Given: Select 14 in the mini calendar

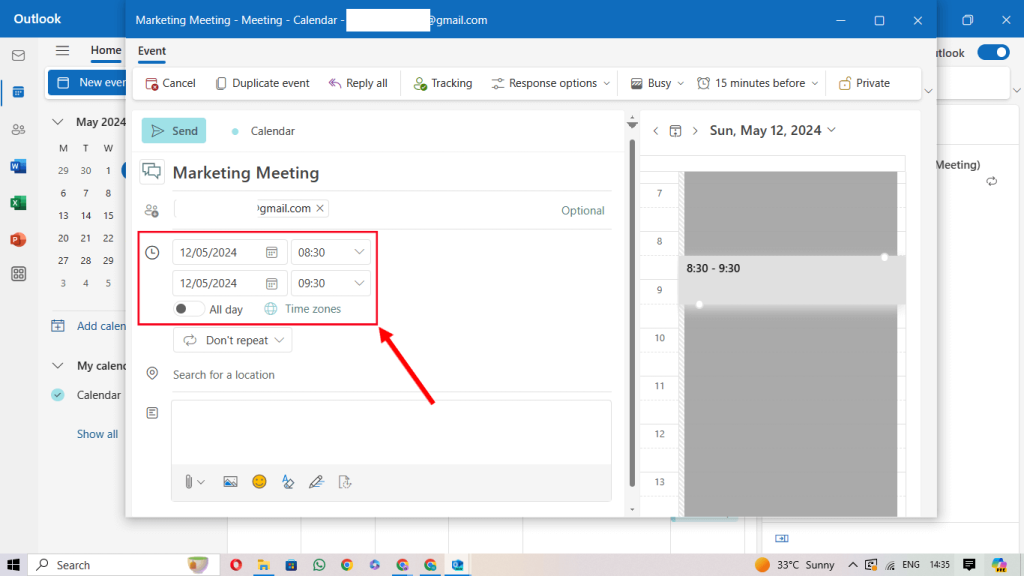Looking at the screenshot, I should [86, 216].
